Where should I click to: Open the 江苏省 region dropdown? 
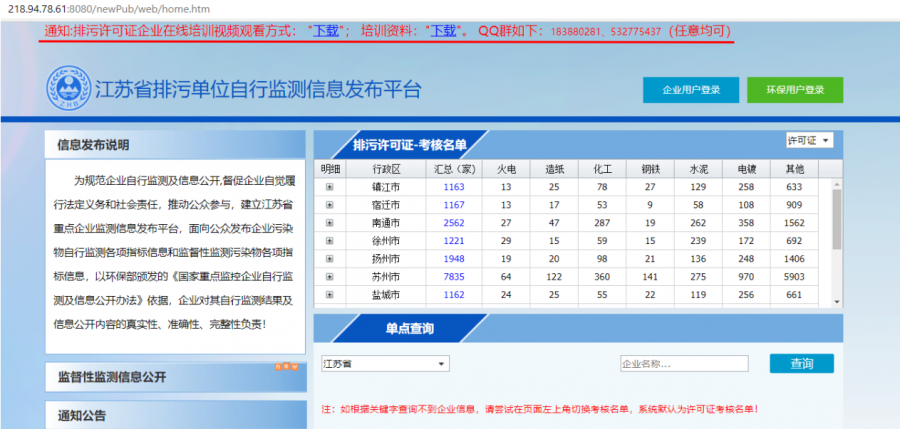[x=385, y=364]
